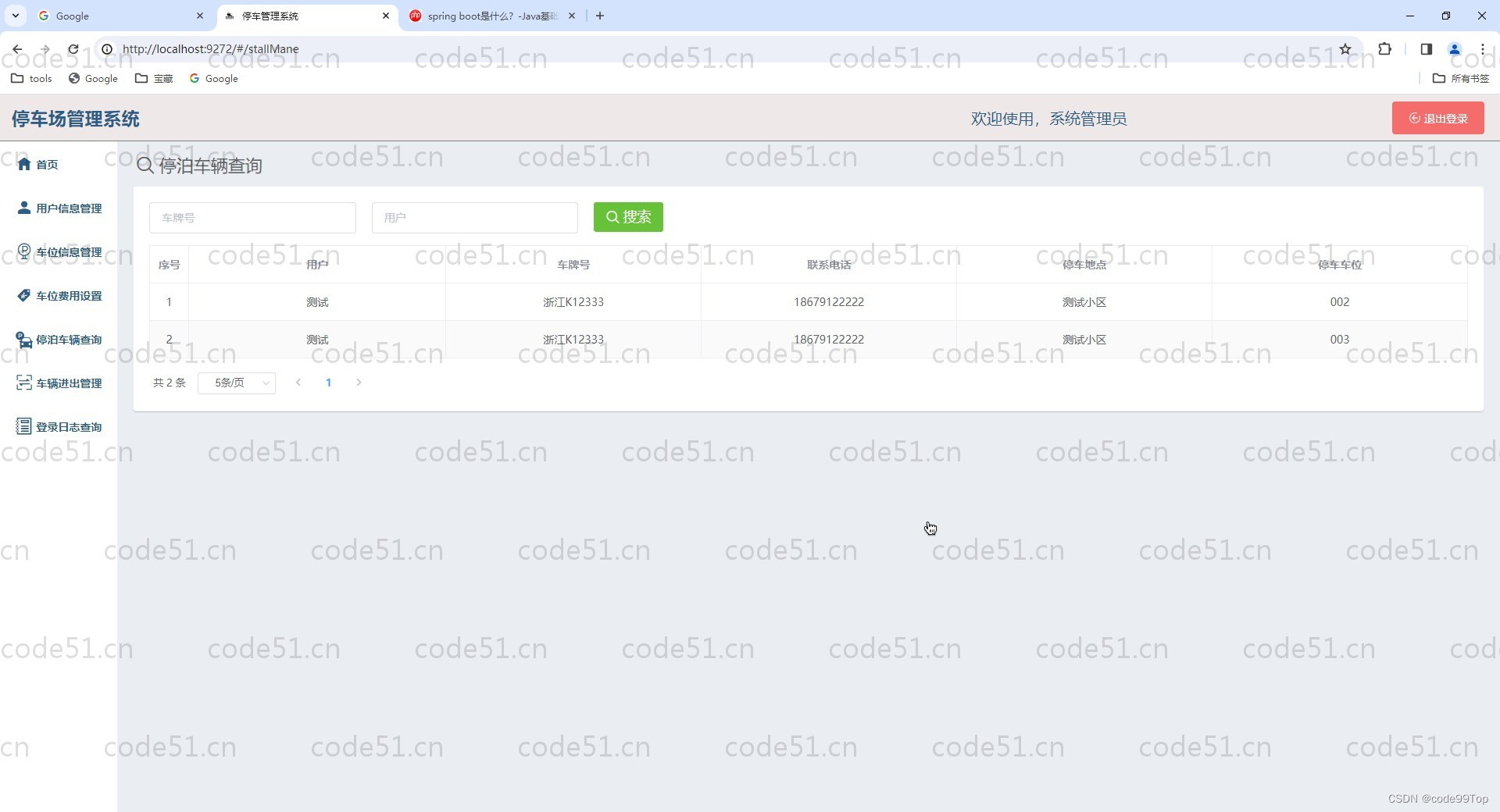Go back with browser back arrow

tap(17, 48)
